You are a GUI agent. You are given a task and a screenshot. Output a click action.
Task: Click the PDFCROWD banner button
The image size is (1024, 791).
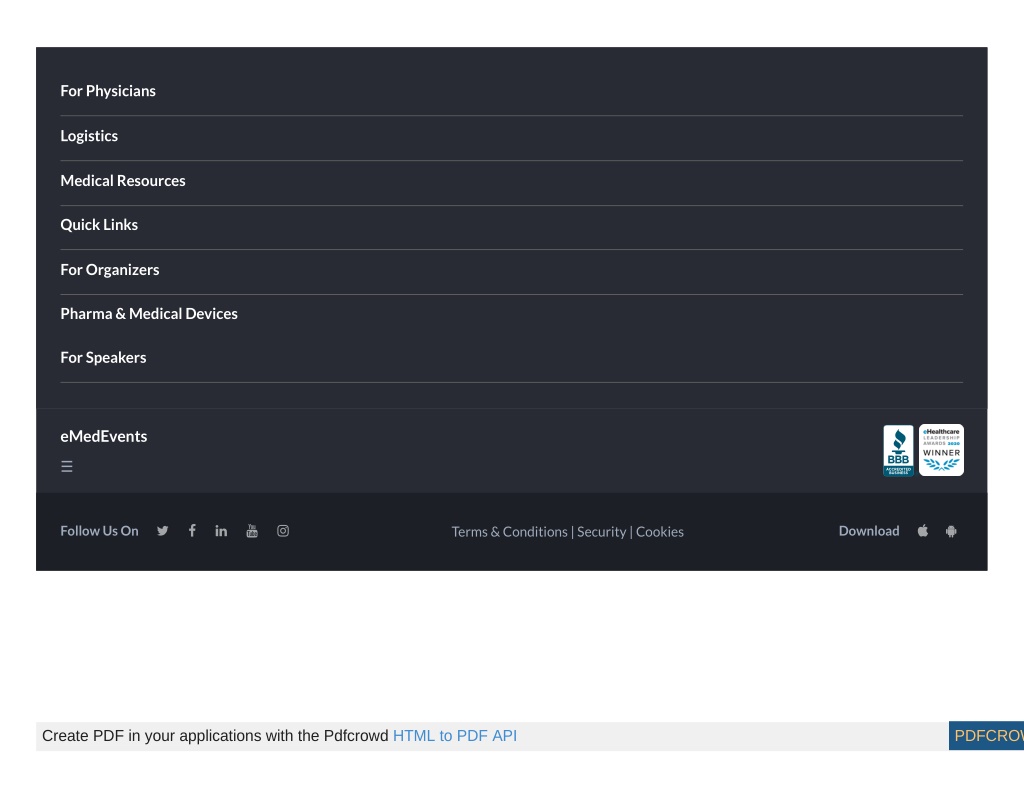pos(986,736)
